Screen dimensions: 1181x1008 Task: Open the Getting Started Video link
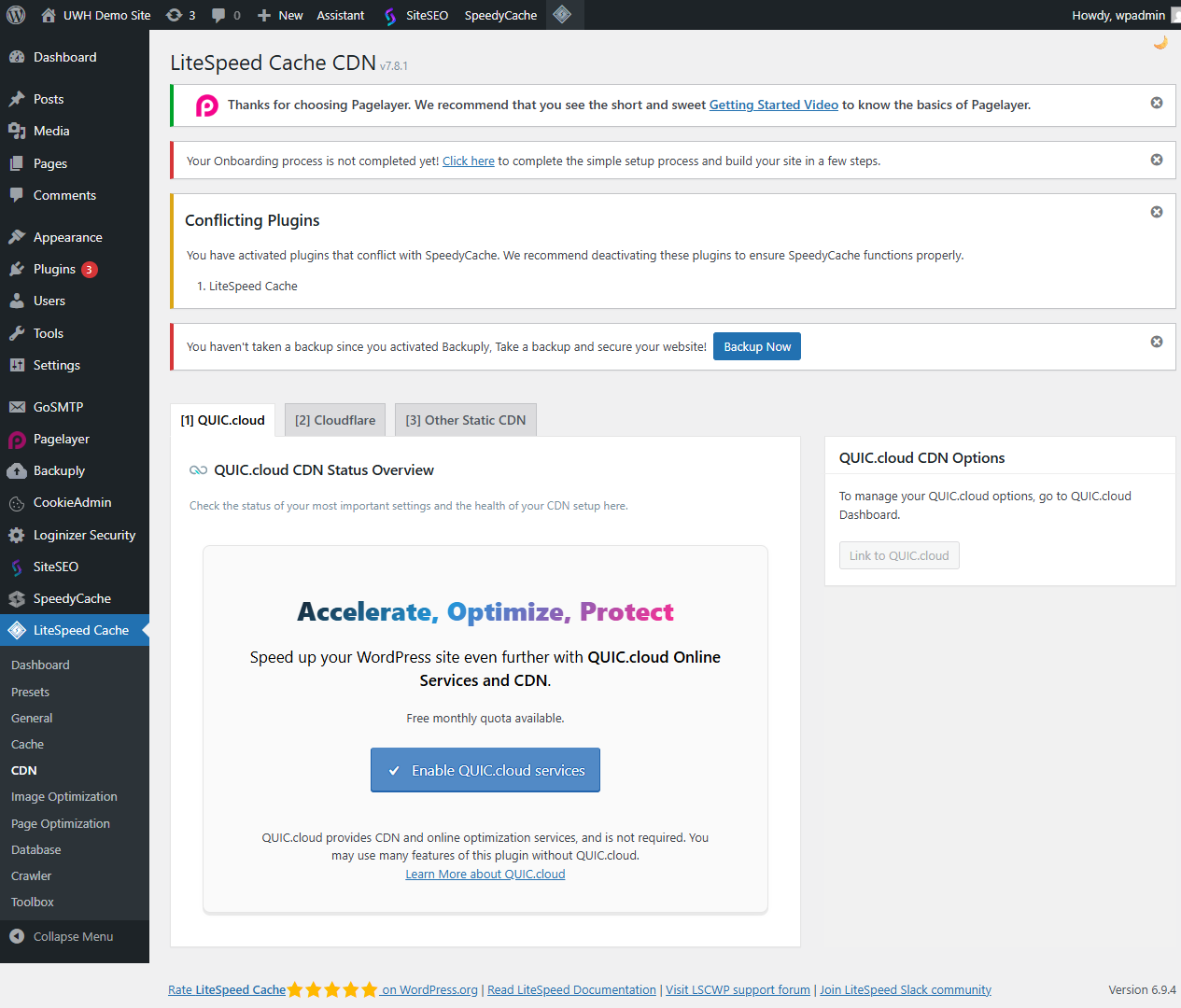pyautogui.click(x=774, y=105)
